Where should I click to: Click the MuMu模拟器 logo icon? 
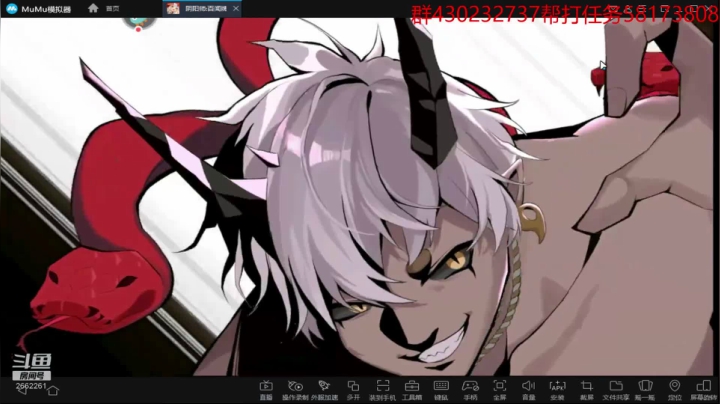(x=11, y=8)
